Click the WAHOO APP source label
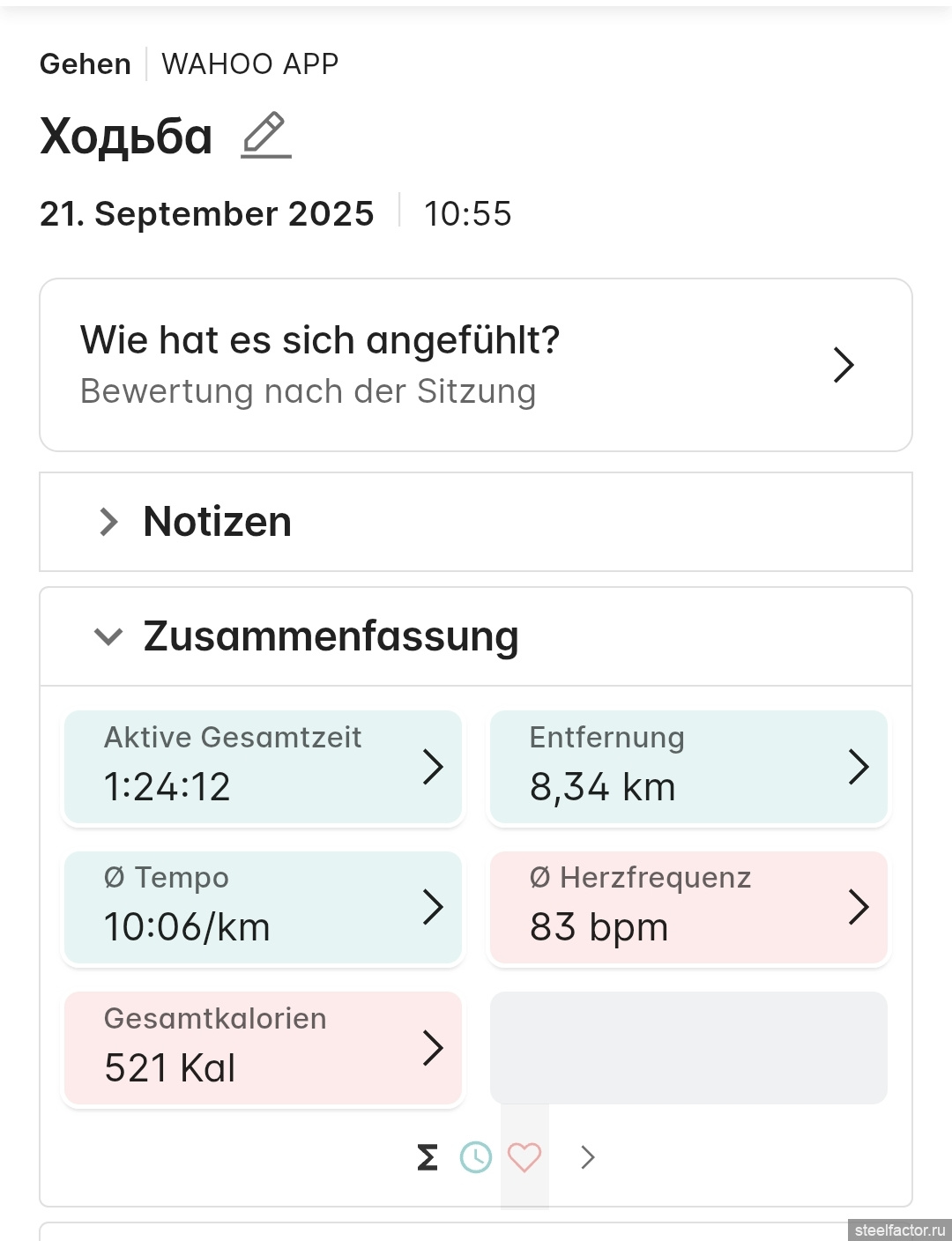 pyautogui.click(x=250, y=64)
